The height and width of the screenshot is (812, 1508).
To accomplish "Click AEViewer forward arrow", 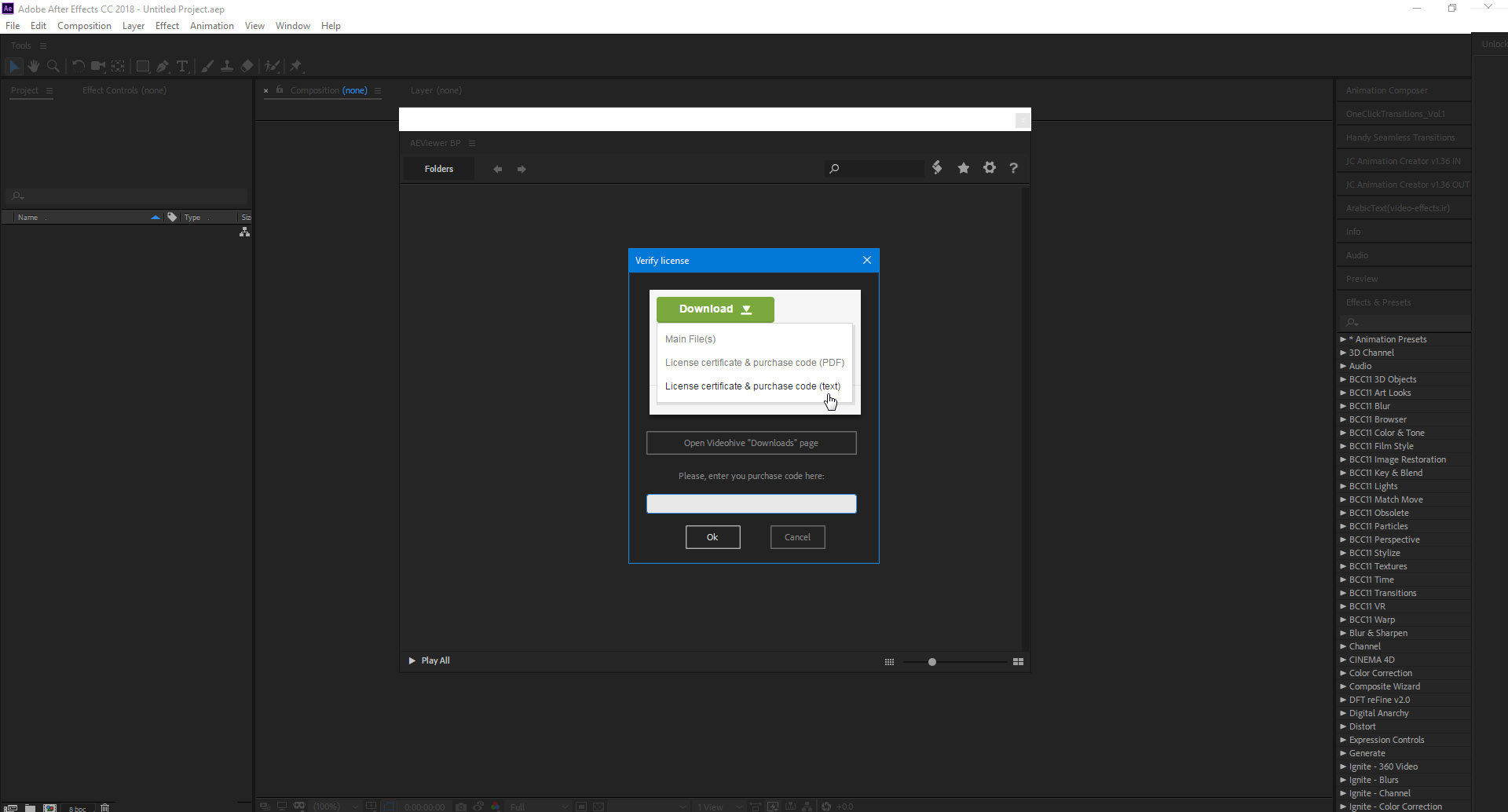I will pos(522,169).
